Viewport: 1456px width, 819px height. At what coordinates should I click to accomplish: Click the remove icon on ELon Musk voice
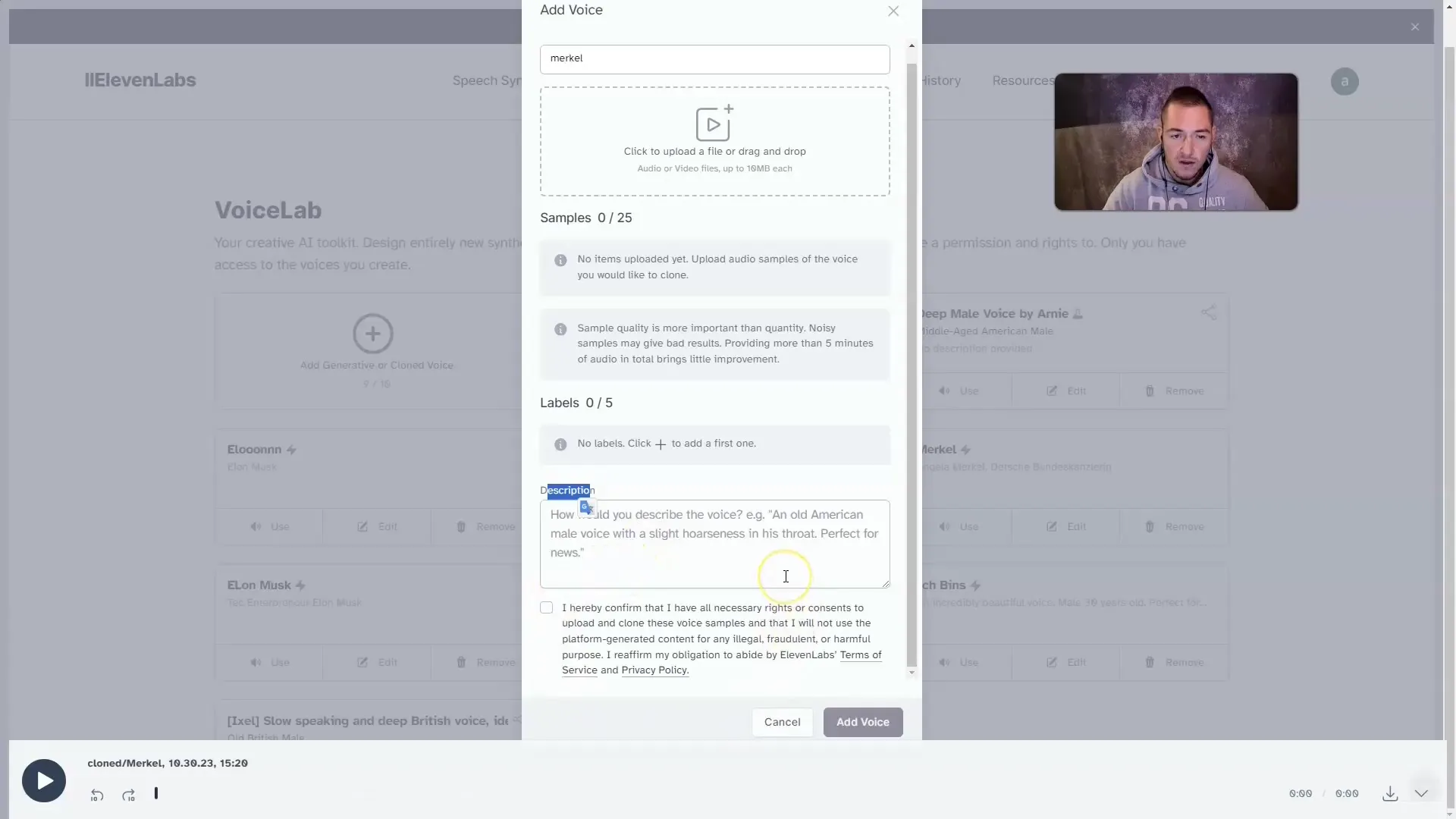460,661
